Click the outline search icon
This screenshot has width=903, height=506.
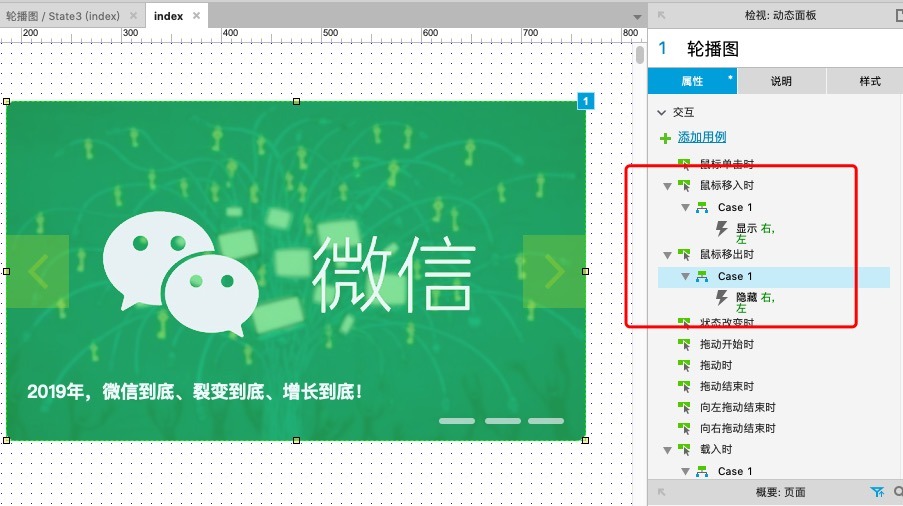coord(898,492)
